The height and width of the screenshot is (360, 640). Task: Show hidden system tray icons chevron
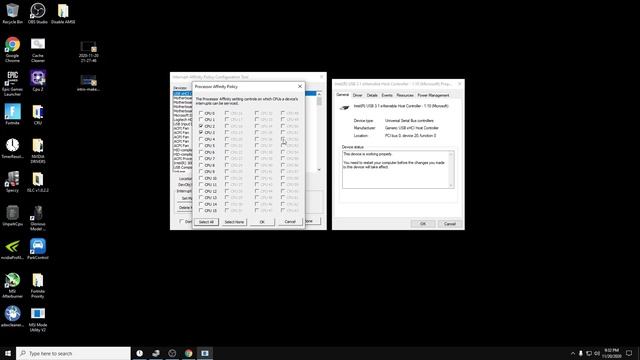pyautogui.click(x=573, y=353)
